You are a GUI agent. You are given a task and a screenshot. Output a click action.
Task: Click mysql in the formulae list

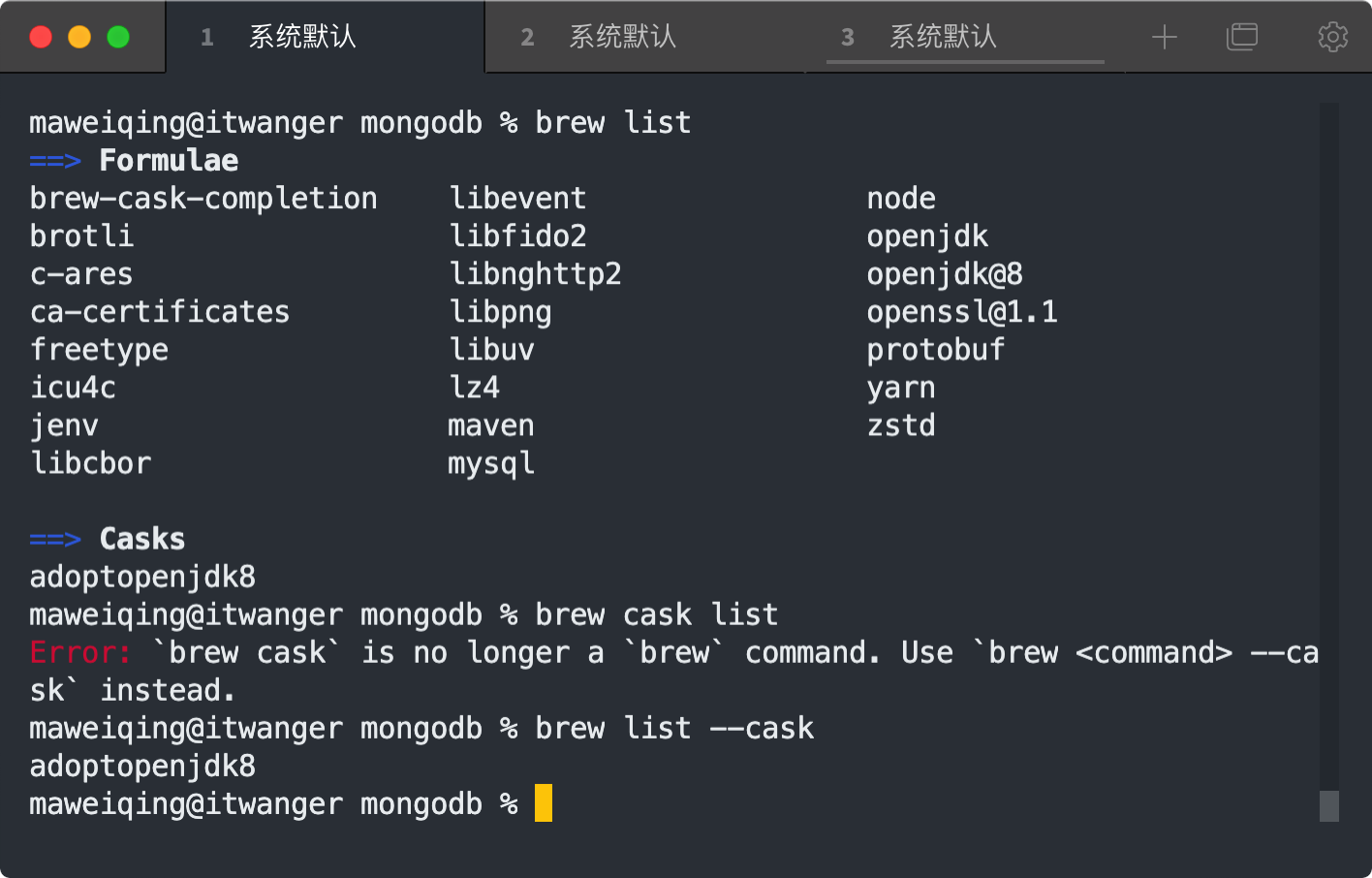point(490,463)
